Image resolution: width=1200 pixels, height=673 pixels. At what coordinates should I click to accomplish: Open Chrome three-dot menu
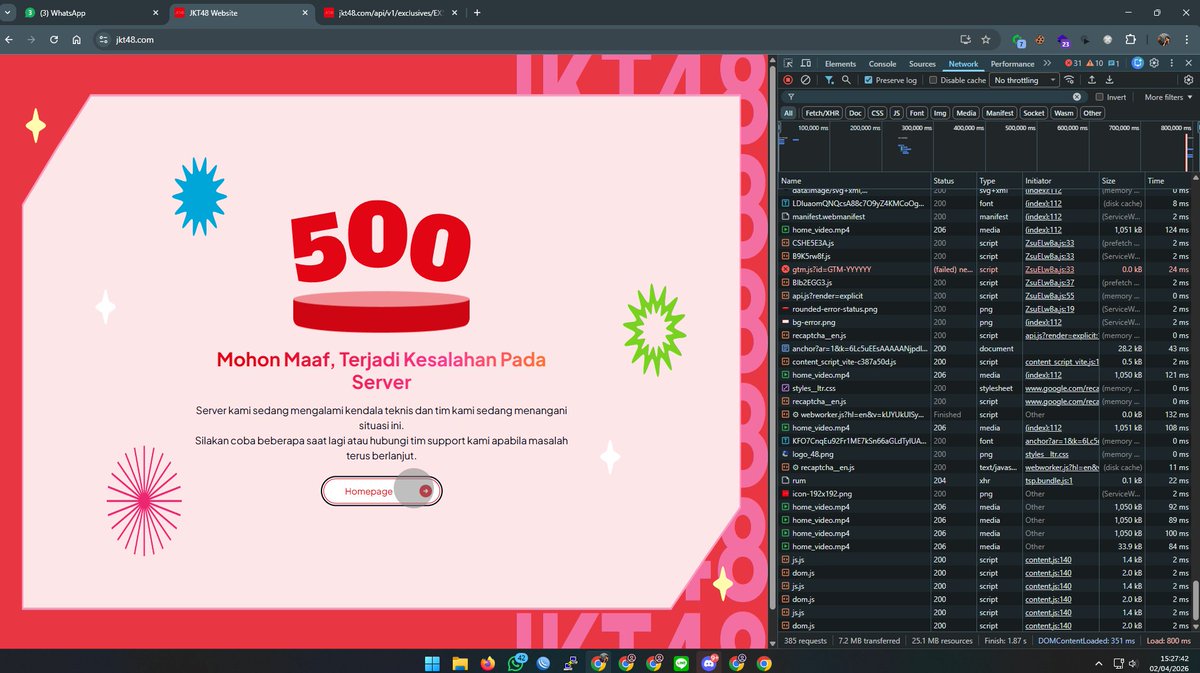(x=1188, y=40)
